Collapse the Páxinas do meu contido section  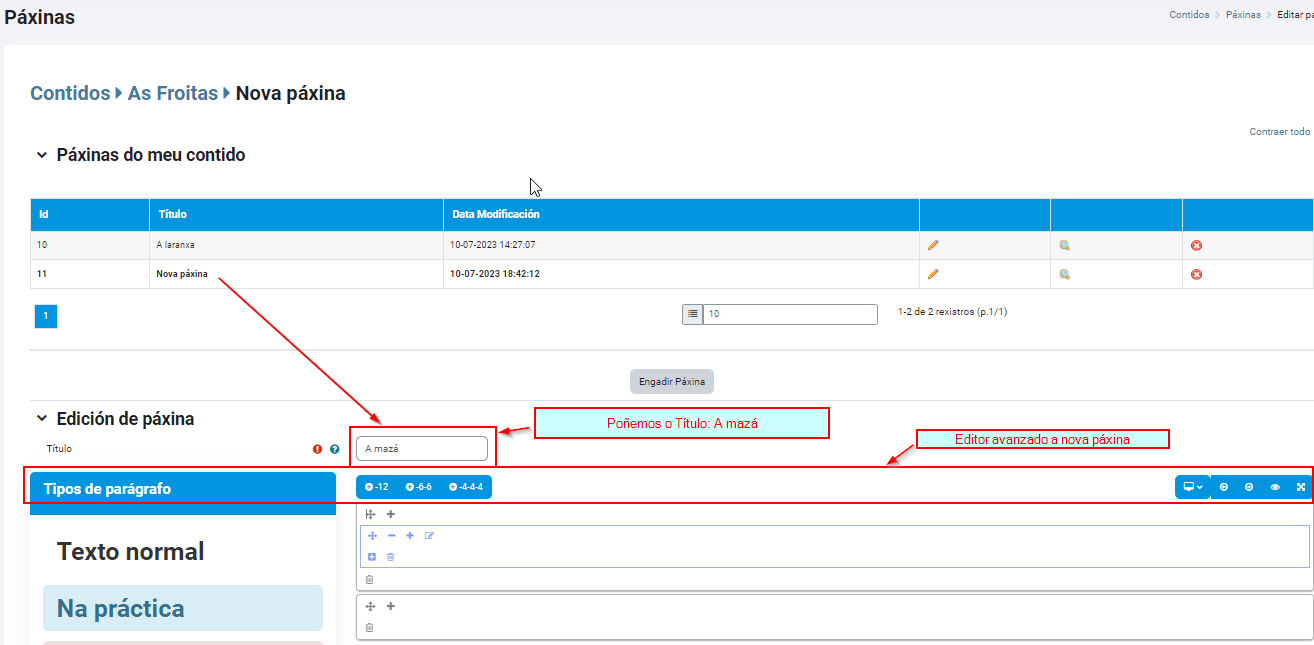42,156
